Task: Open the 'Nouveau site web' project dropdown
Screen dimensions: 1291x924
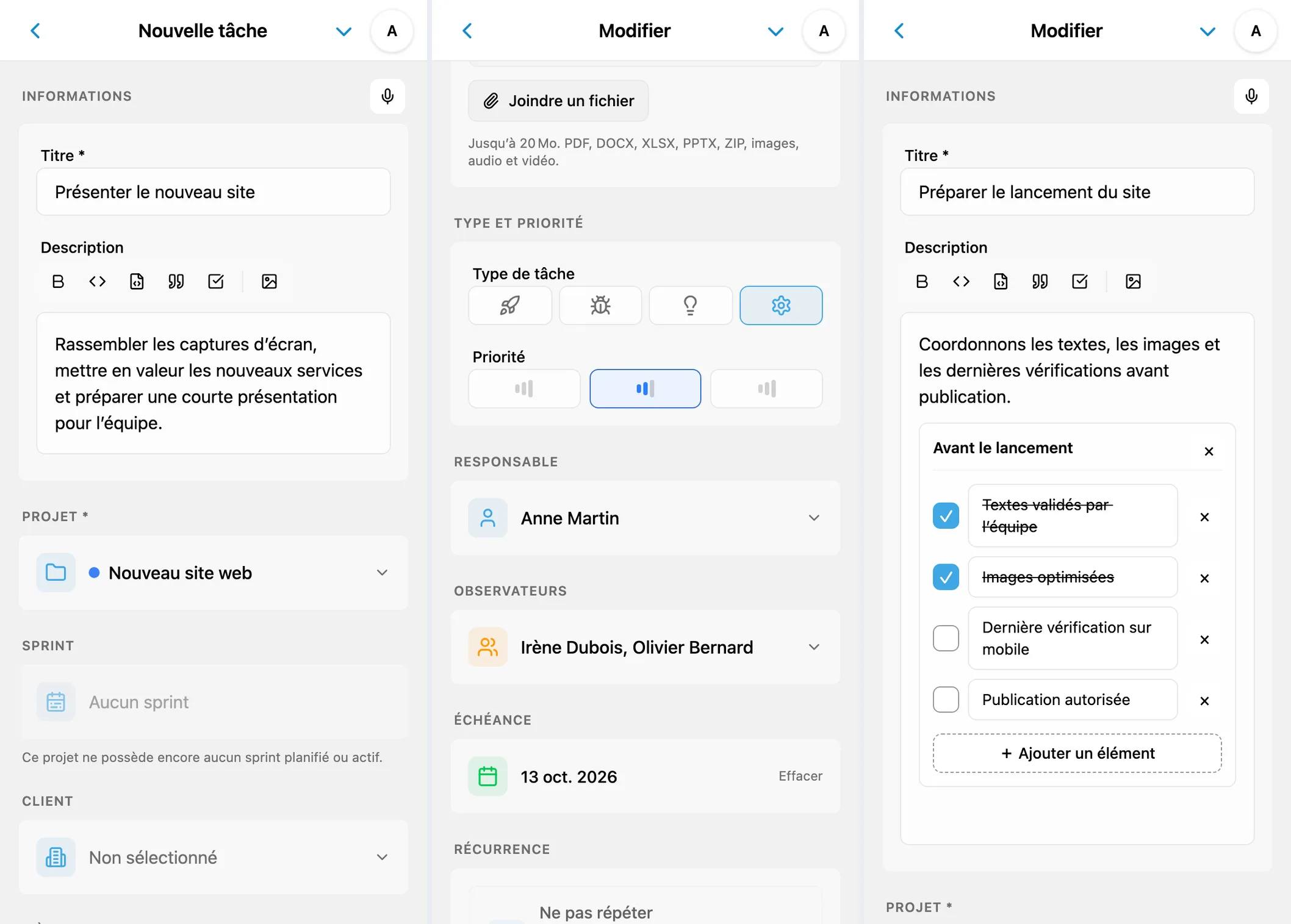Action: tap(214, 573)
